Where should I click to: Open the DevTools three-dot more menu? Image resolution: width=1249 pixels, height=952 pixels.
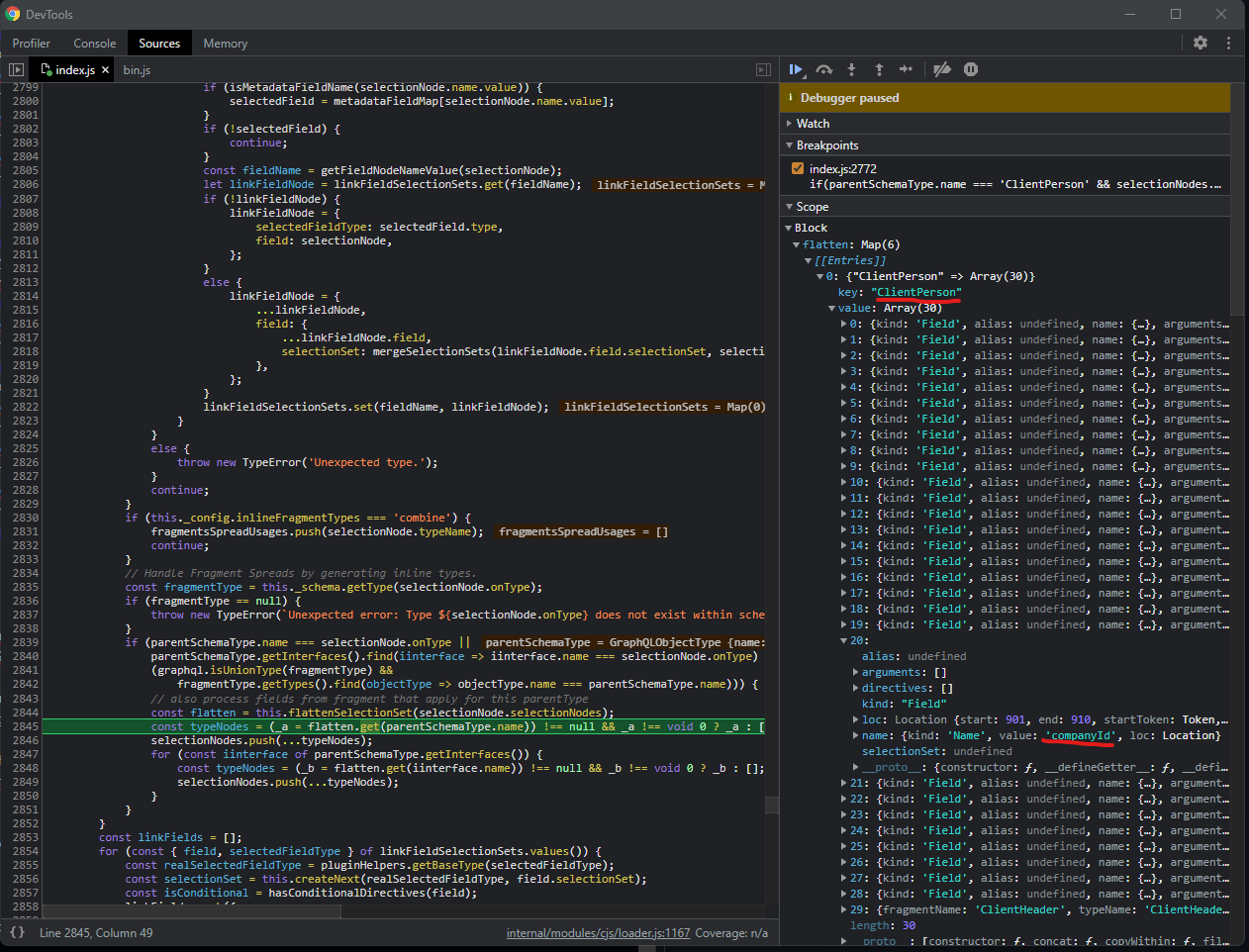point(1228,43)
